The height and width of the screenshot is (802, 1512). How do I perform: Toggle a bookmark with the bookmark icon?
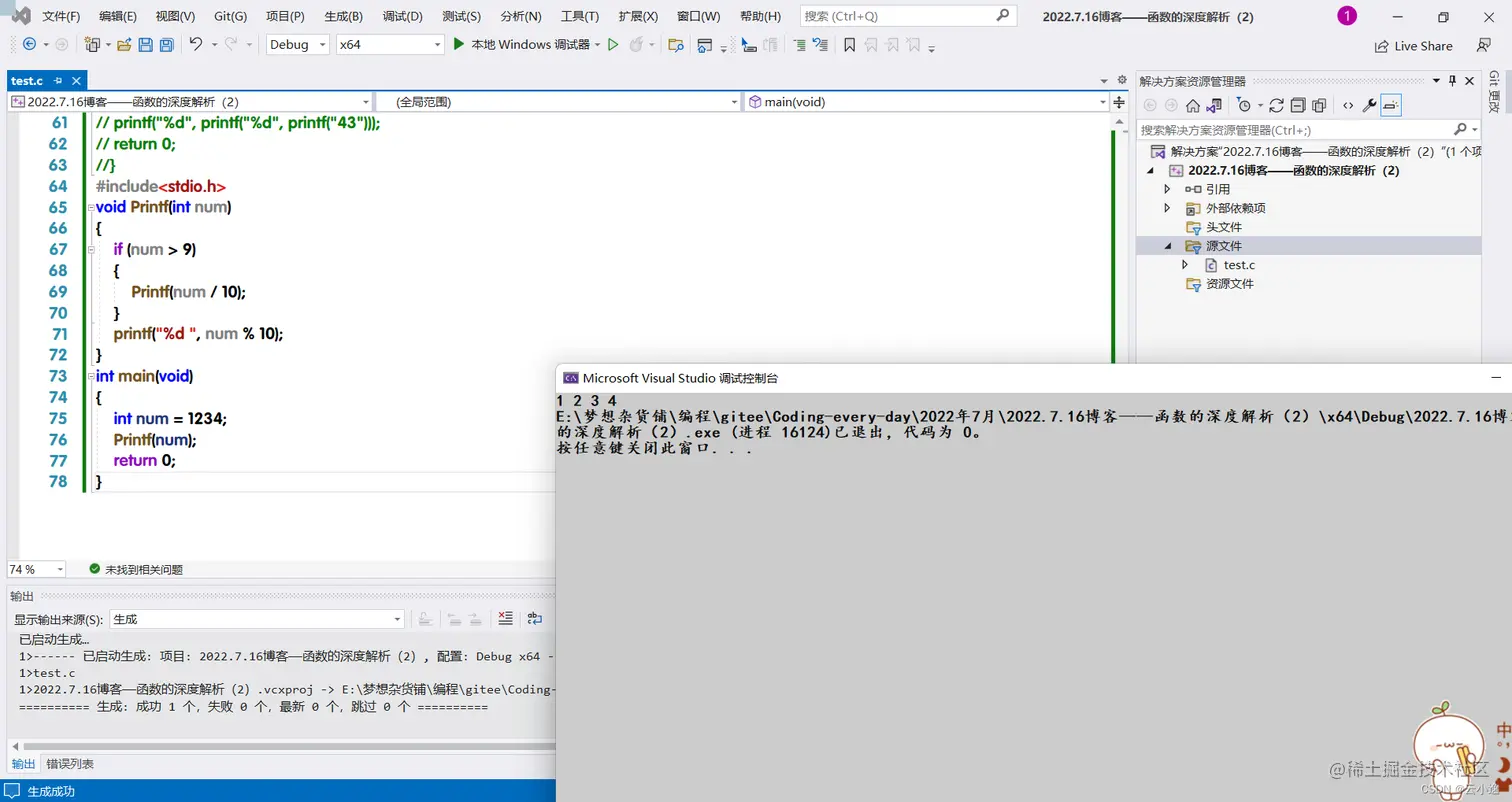[849, 45]
